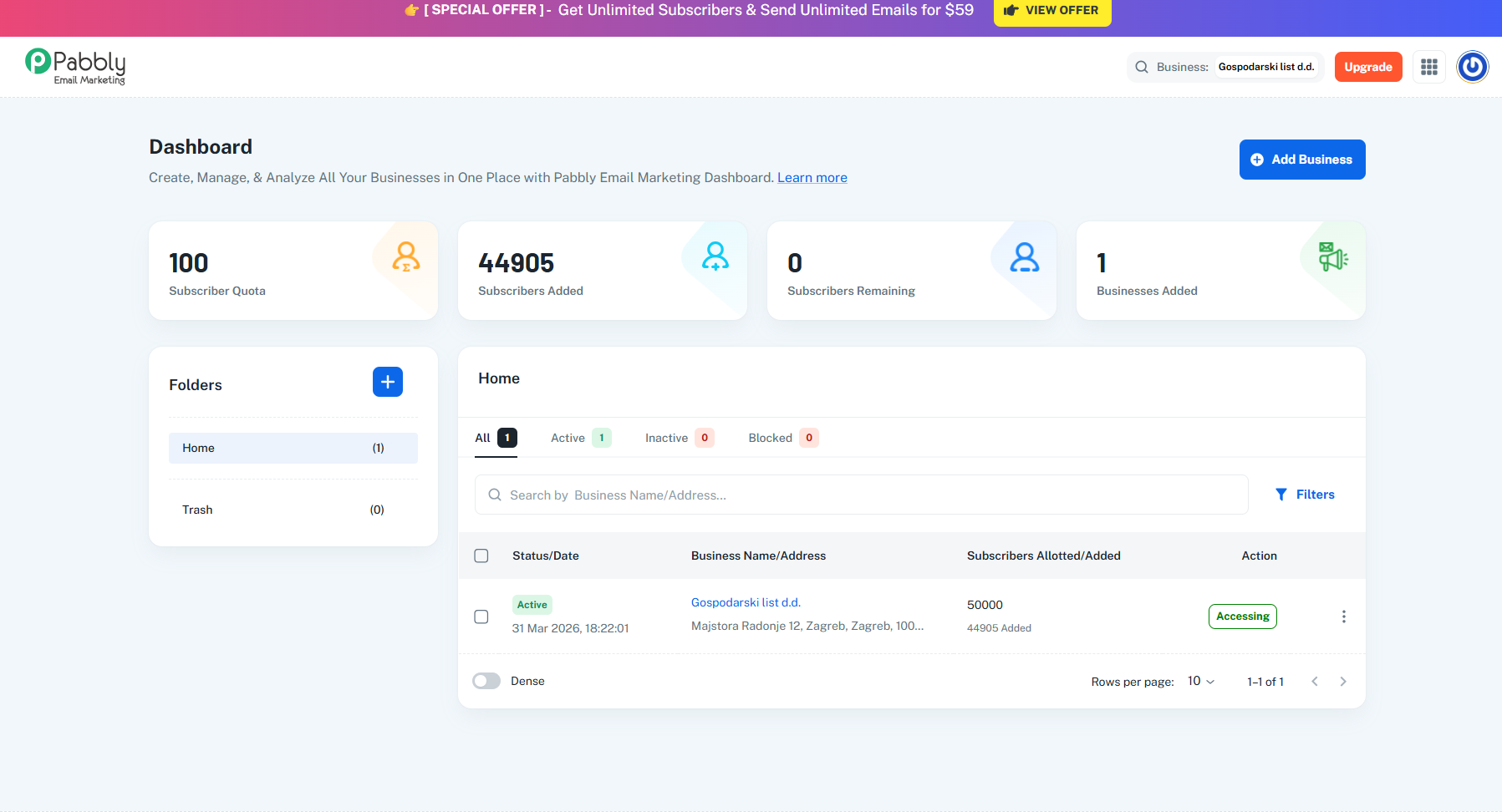This screenshot has width=1502, height=812.
Task: Open the Business selector Gospodarski list d.d.
Action: pyautogui.click(x=1266, y=67)
